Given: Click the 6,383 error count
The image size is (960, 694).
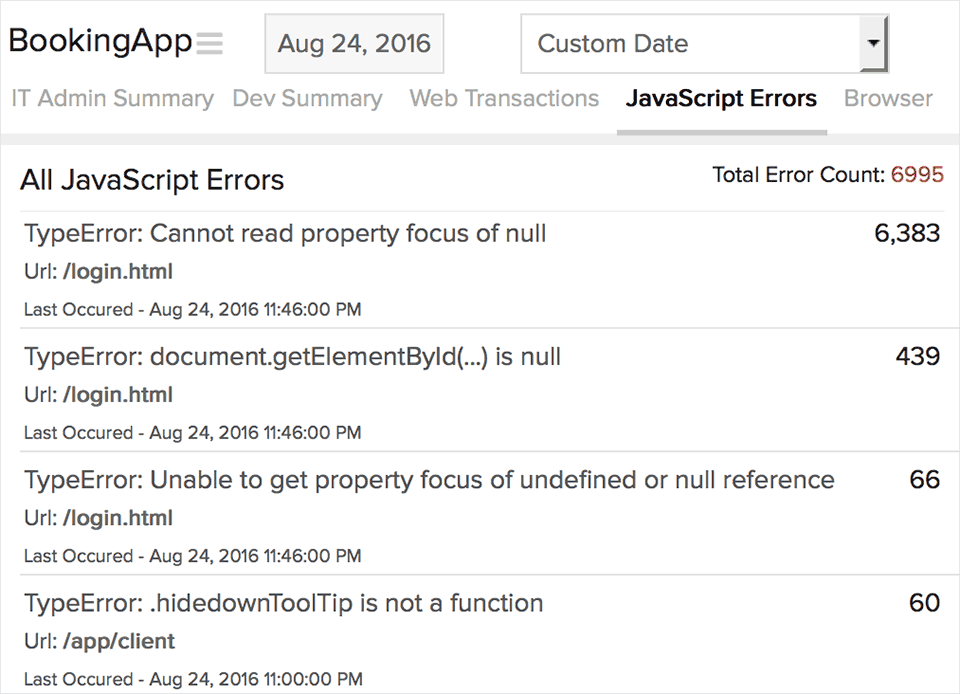Looking at the screenshot, I should click(907, 233).
